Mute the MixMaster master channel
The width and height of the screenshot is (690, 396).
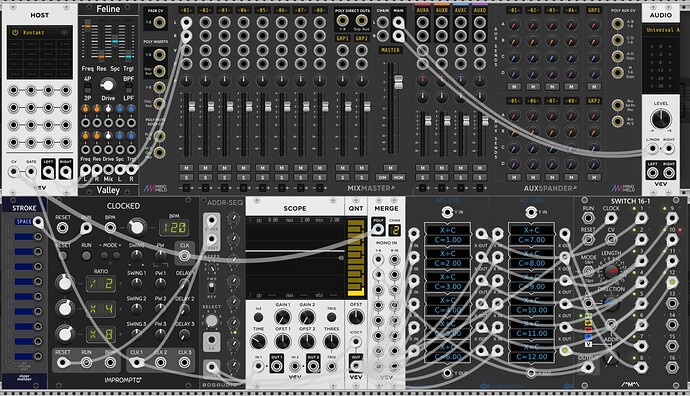(x=390, y=168)
